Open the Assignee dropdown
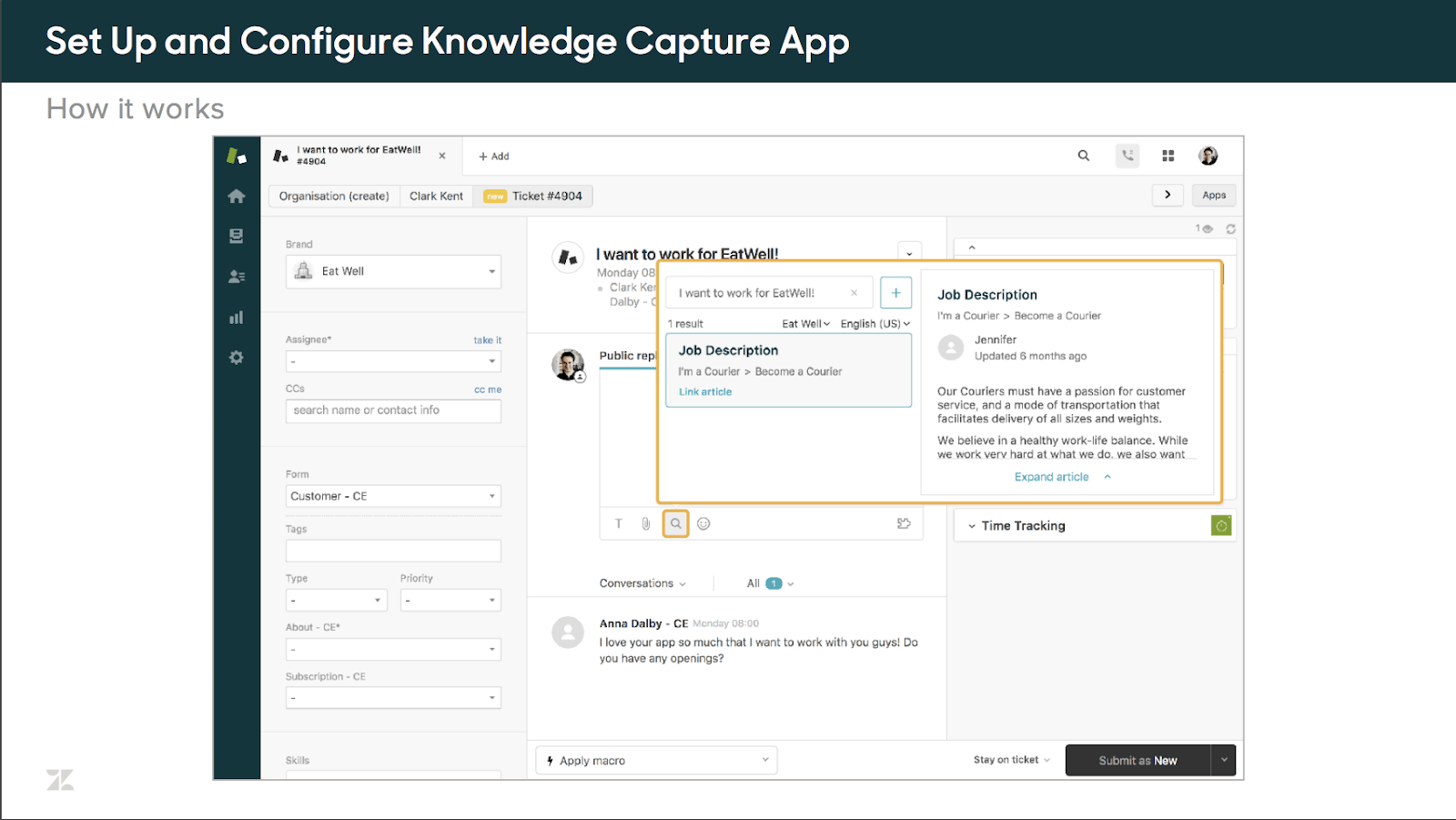1456x820 pixels. coord(393,361)
